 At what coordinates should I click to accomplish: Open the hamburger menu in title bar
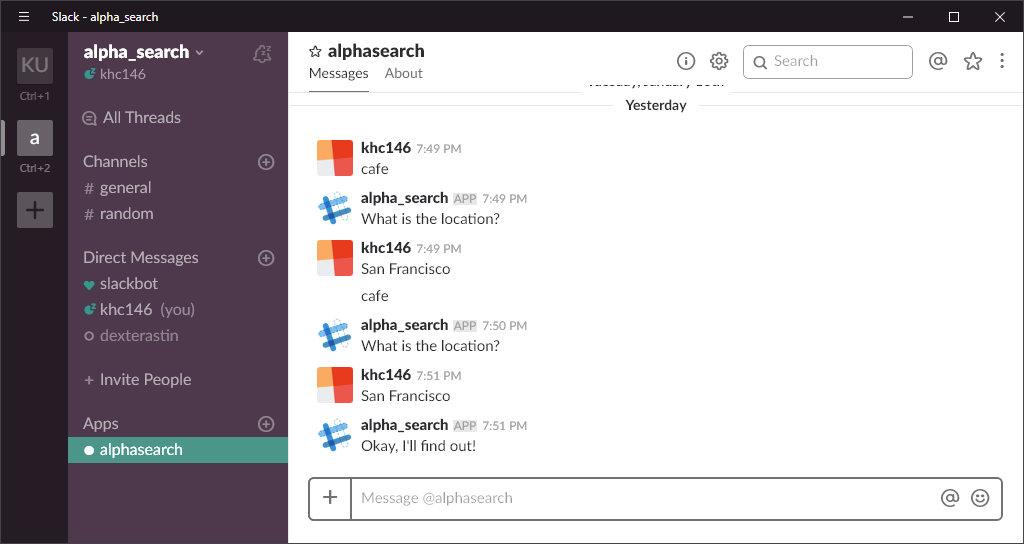24,16
